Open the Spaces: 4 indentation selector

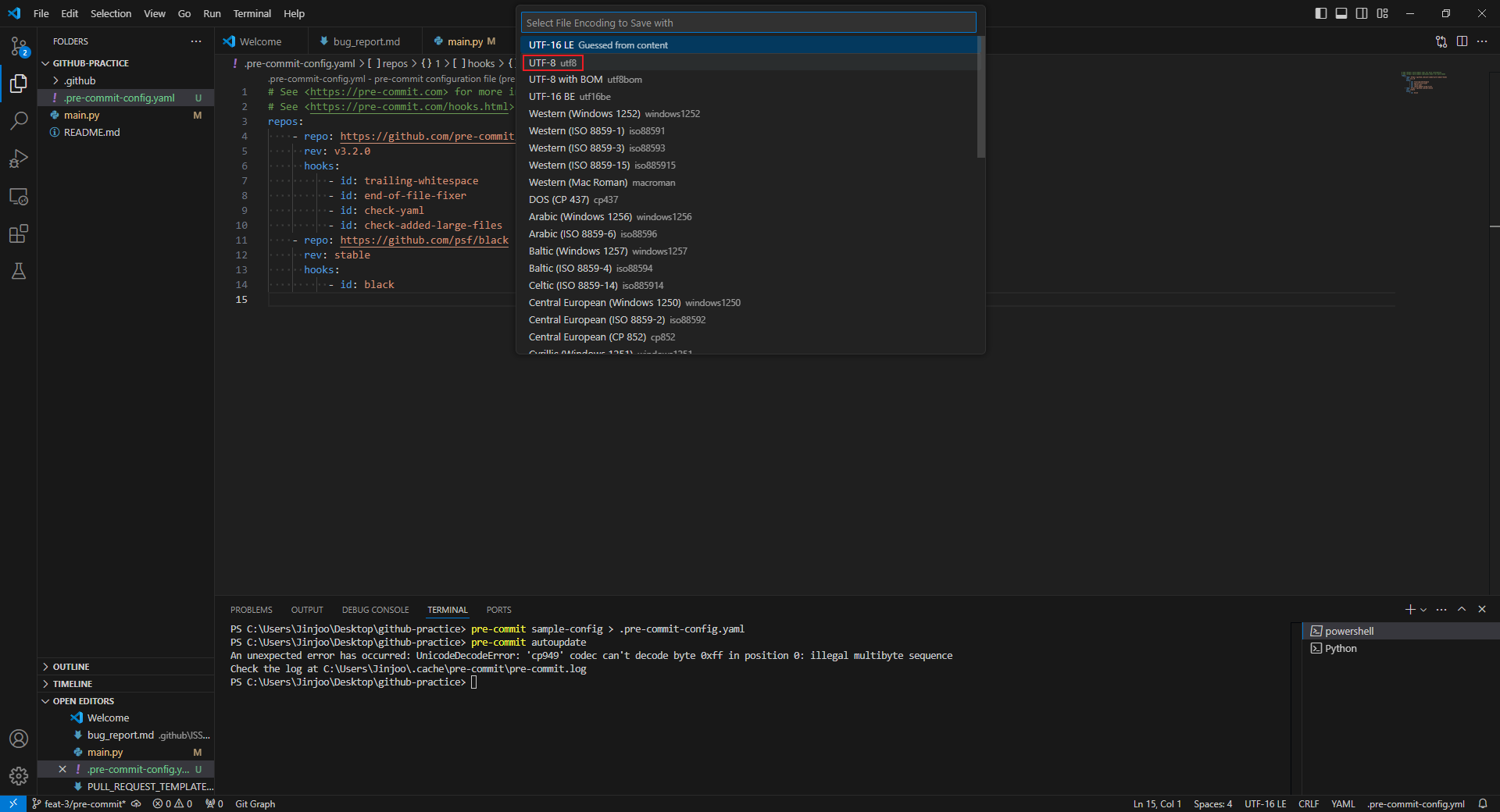tap(1212, 803)
